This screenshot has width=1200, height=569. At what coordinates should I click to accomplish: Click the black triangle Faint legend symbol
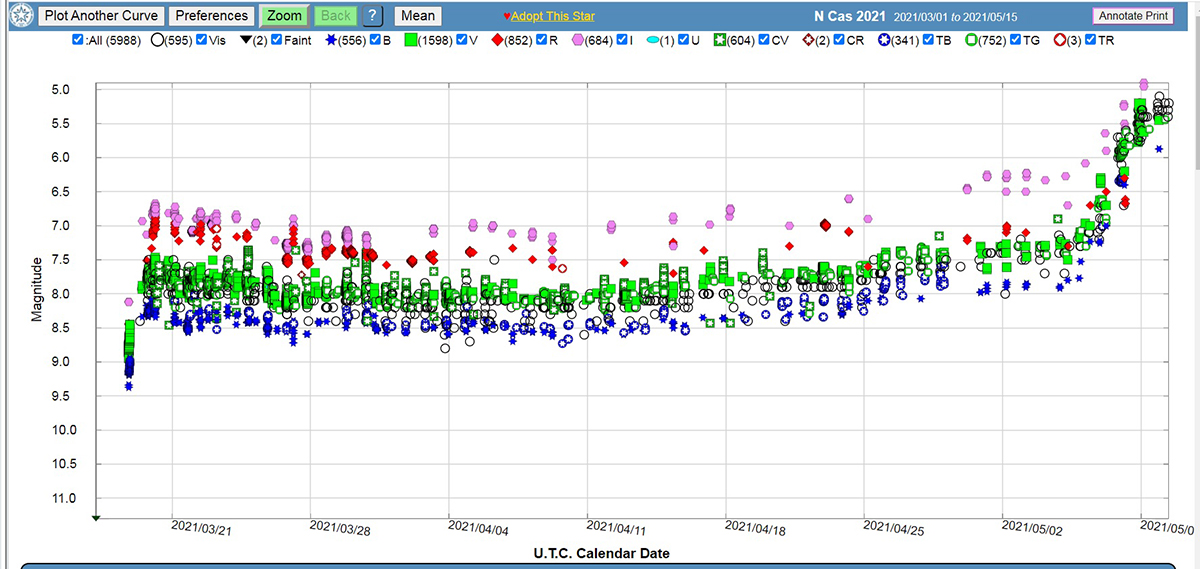point(246,41)
